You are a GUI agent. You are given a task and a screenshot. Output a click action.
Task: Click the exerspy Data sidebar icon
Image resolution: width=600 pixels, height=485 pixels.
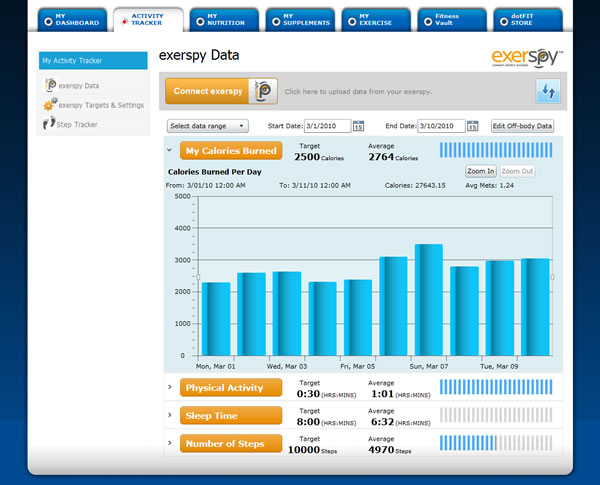tap(50, 86)
